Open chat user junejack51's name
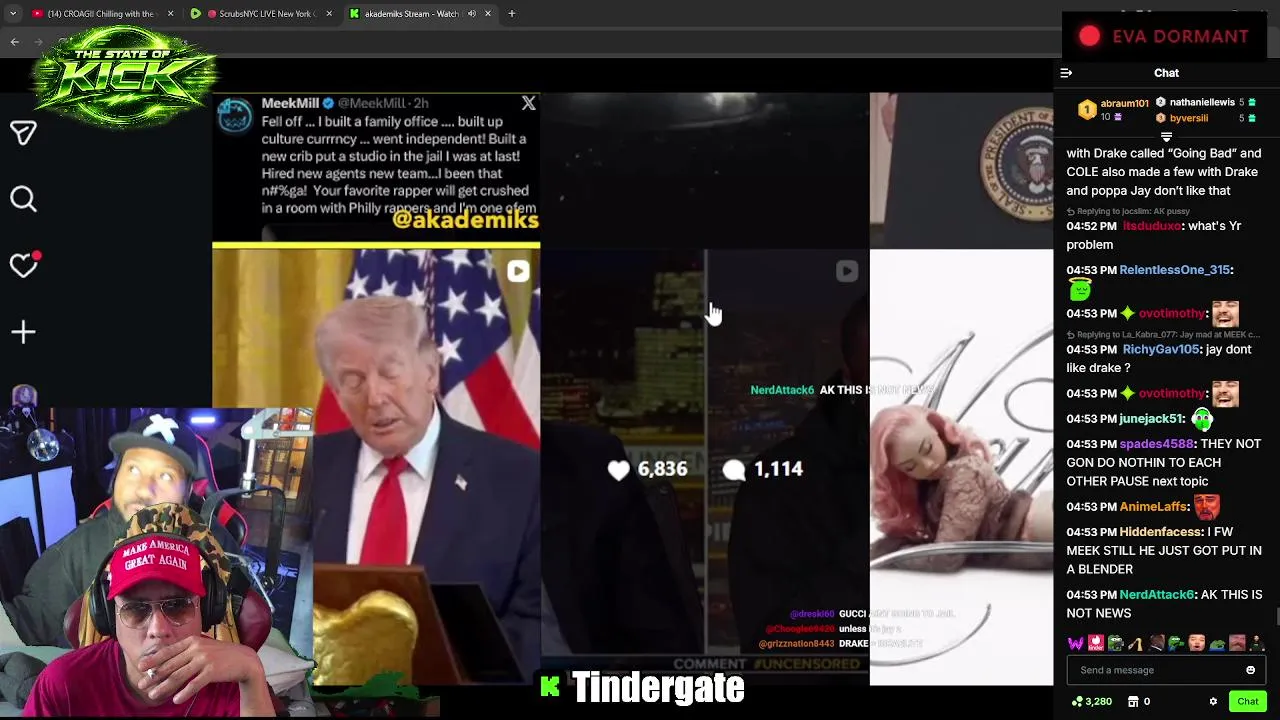This screenshot has height=720, width=1280. click(x=1151, y=419)
